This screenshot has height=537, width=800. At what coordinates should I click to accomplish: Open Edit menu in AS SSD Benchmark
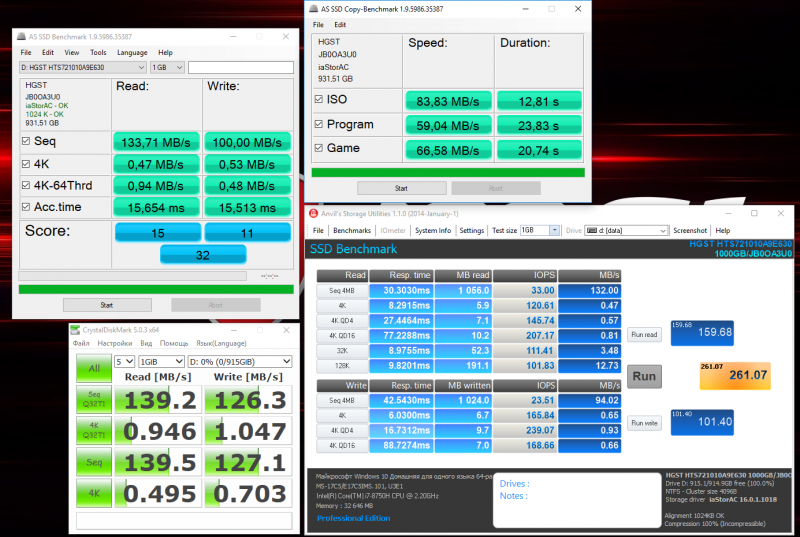(48, 53)
